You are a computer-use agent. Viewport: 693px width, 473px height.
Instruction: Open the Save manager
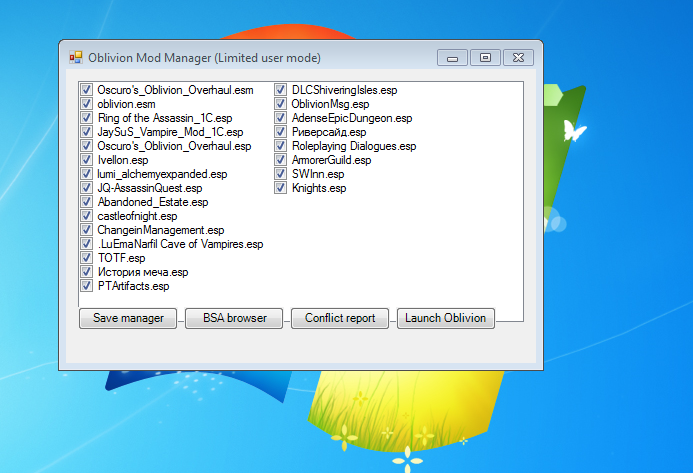tap(128, 318)
